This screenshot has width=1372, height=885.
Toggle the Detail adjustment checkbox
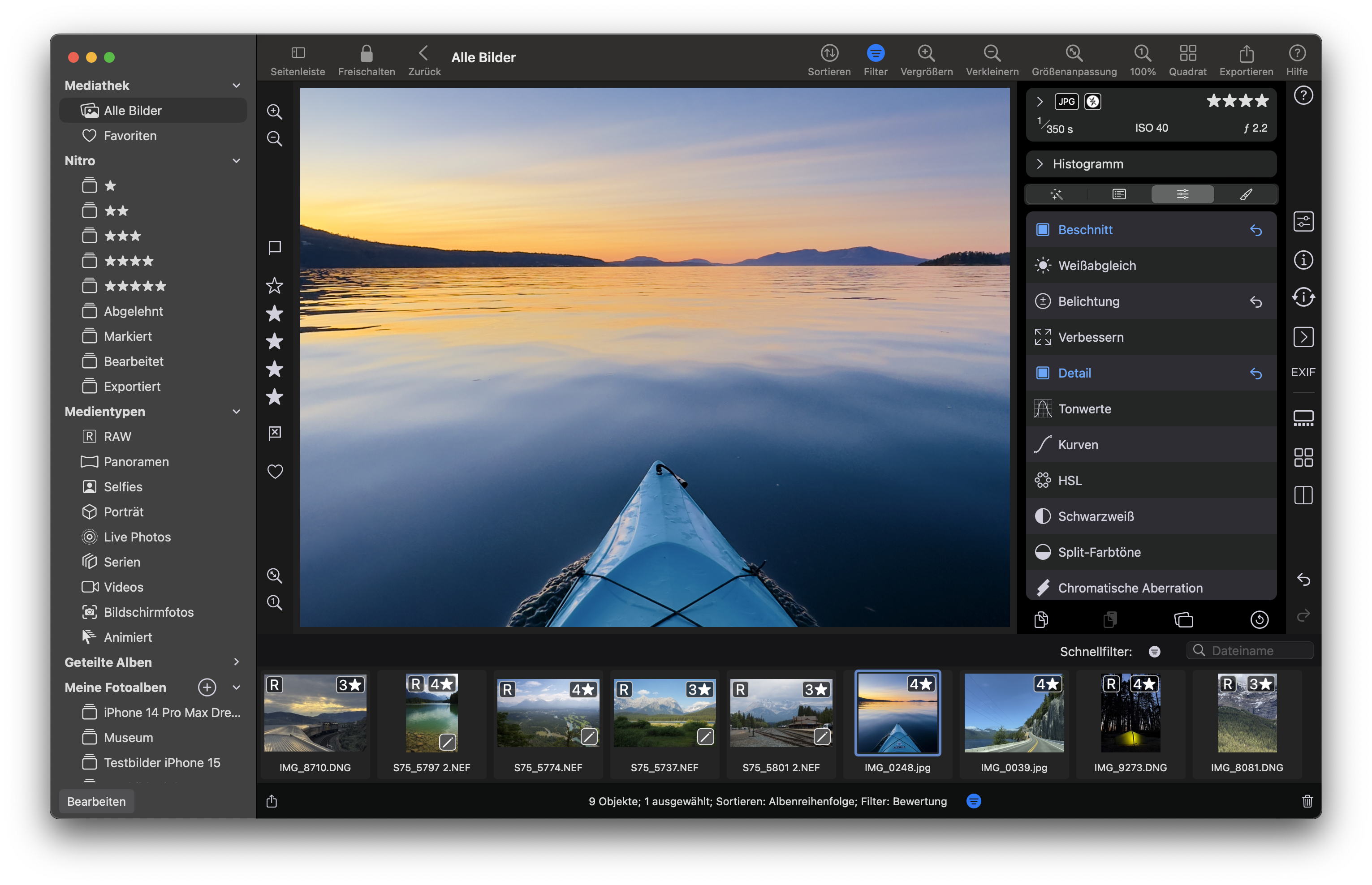[x=1042, y=373]
